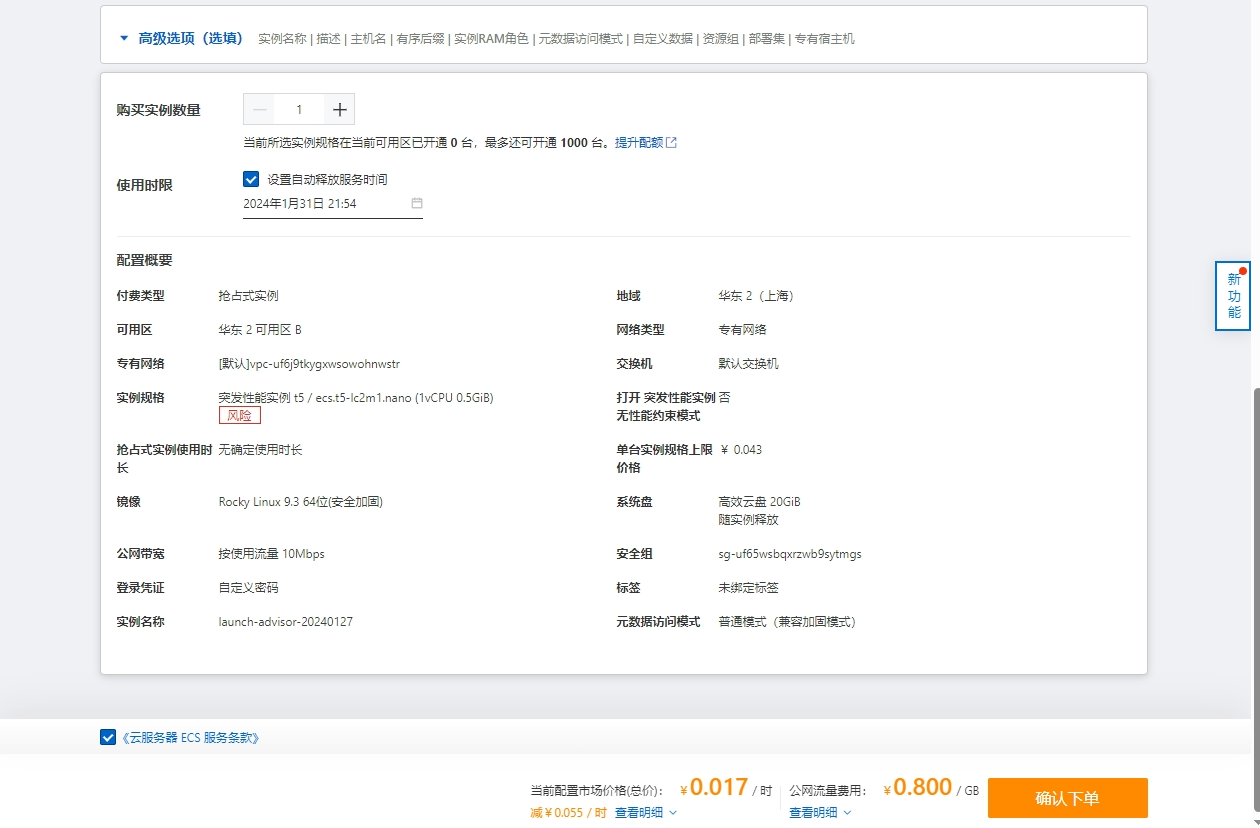This screenshot has width=1260, height=828.
Task: Open 《云服务器 ECS 服务条款》 link
Action: pos(191,738)
